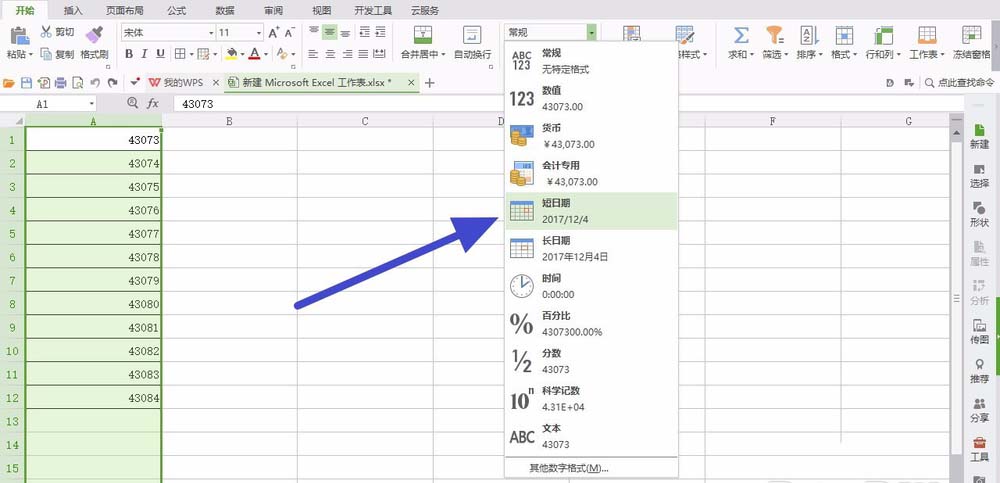This screenshot has height=483, width=1000.
Task: Choose Short Date (短日期) format option
Action: pos(590,210)
